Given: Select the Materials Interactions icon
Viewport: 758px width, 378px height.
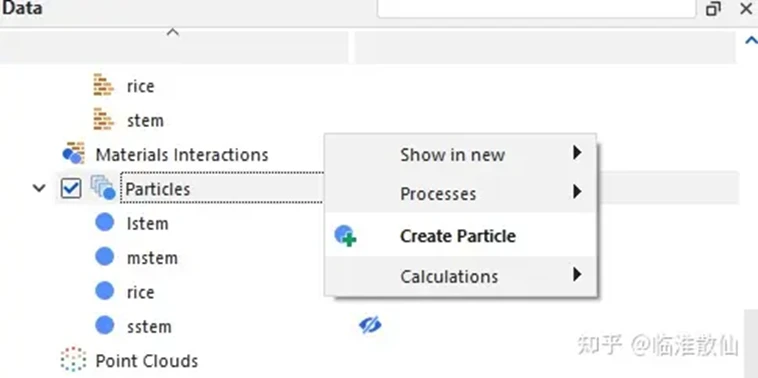Looking at the screenshot, I should [73, 154].
